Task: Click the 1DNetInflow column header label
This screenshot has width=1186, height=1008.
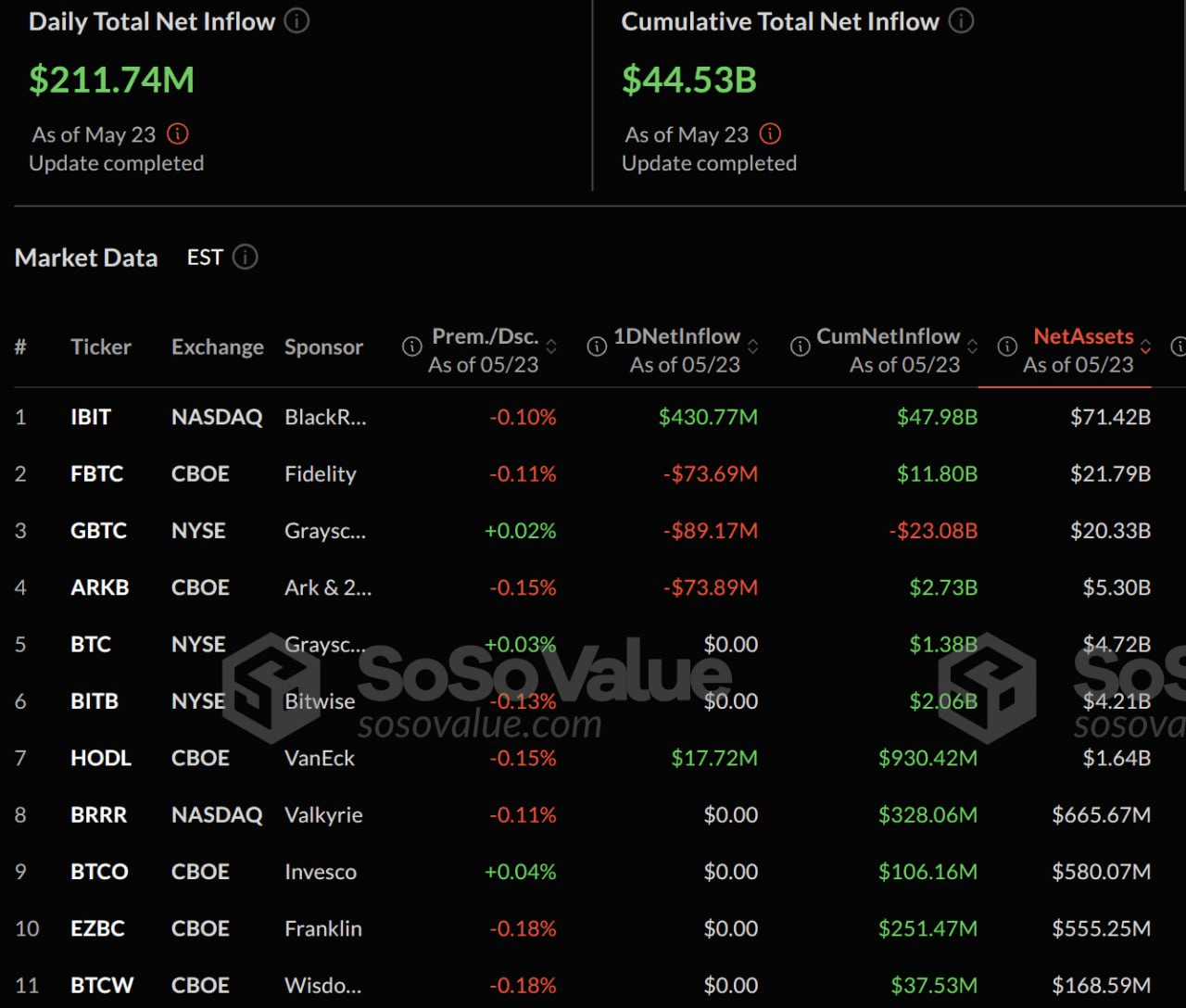Action: tap(676, 336)
